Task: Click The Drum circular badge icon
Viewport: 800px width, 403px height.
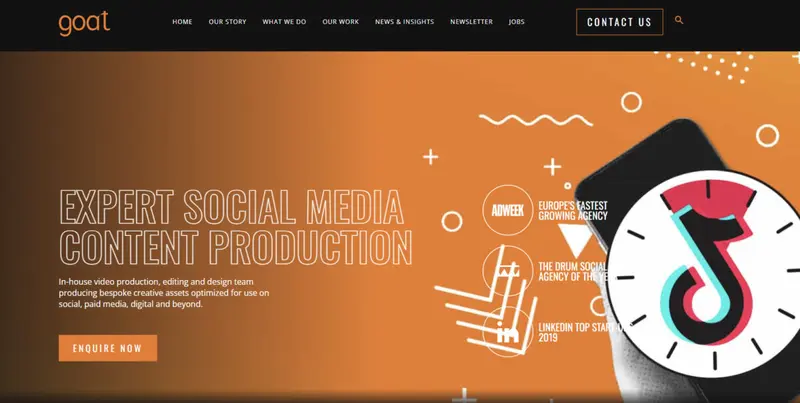Action: pos(504,268)
